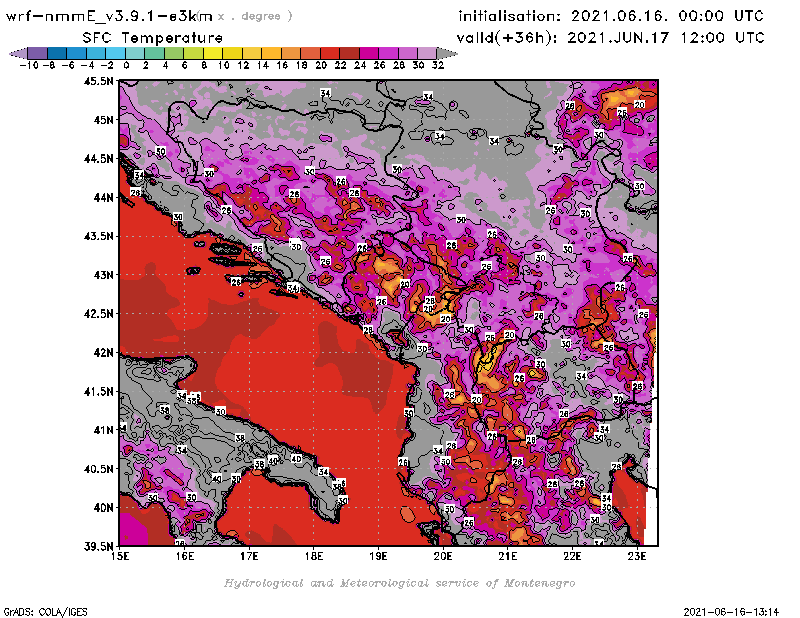800x618 pixels.
Task: Select the 22E longitude label
Action: pos(572,556)
